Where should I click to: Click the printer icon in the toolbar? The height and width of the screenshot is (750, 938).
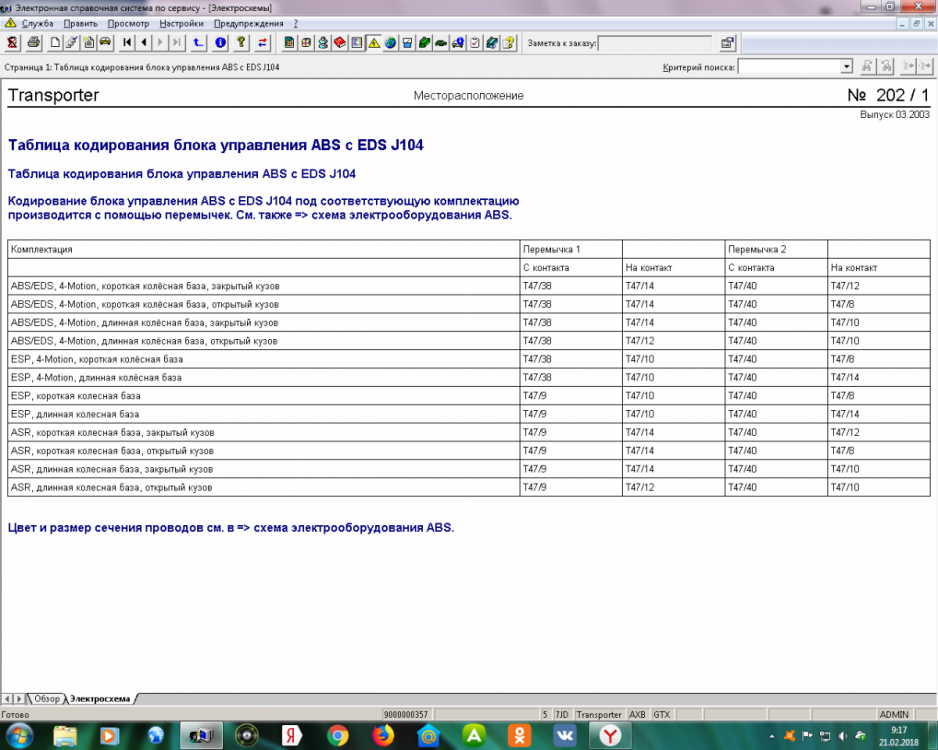coord(34,42)
